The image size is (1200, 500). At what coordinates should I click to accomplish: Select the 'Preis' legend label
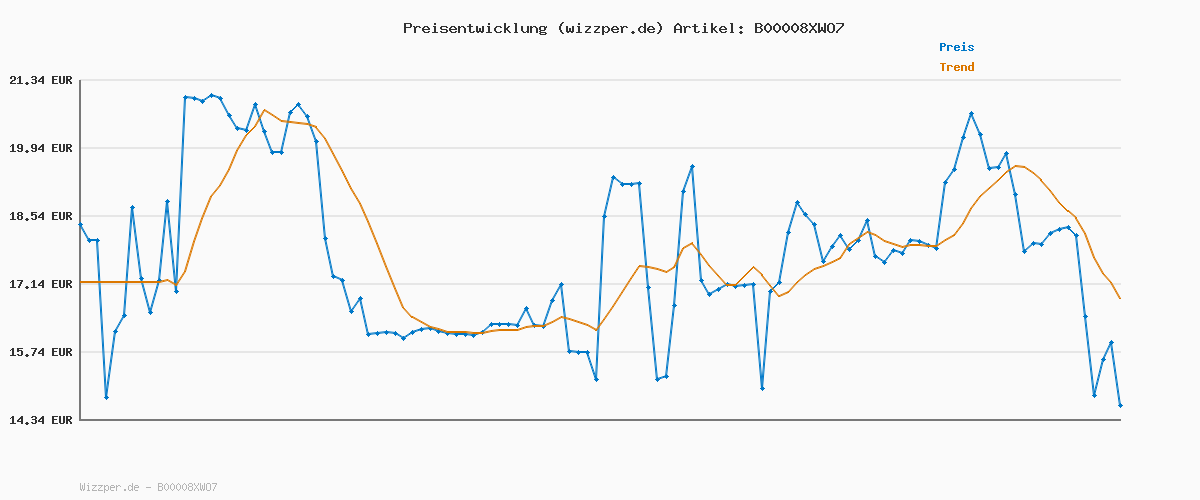click(x=956, y=47)
